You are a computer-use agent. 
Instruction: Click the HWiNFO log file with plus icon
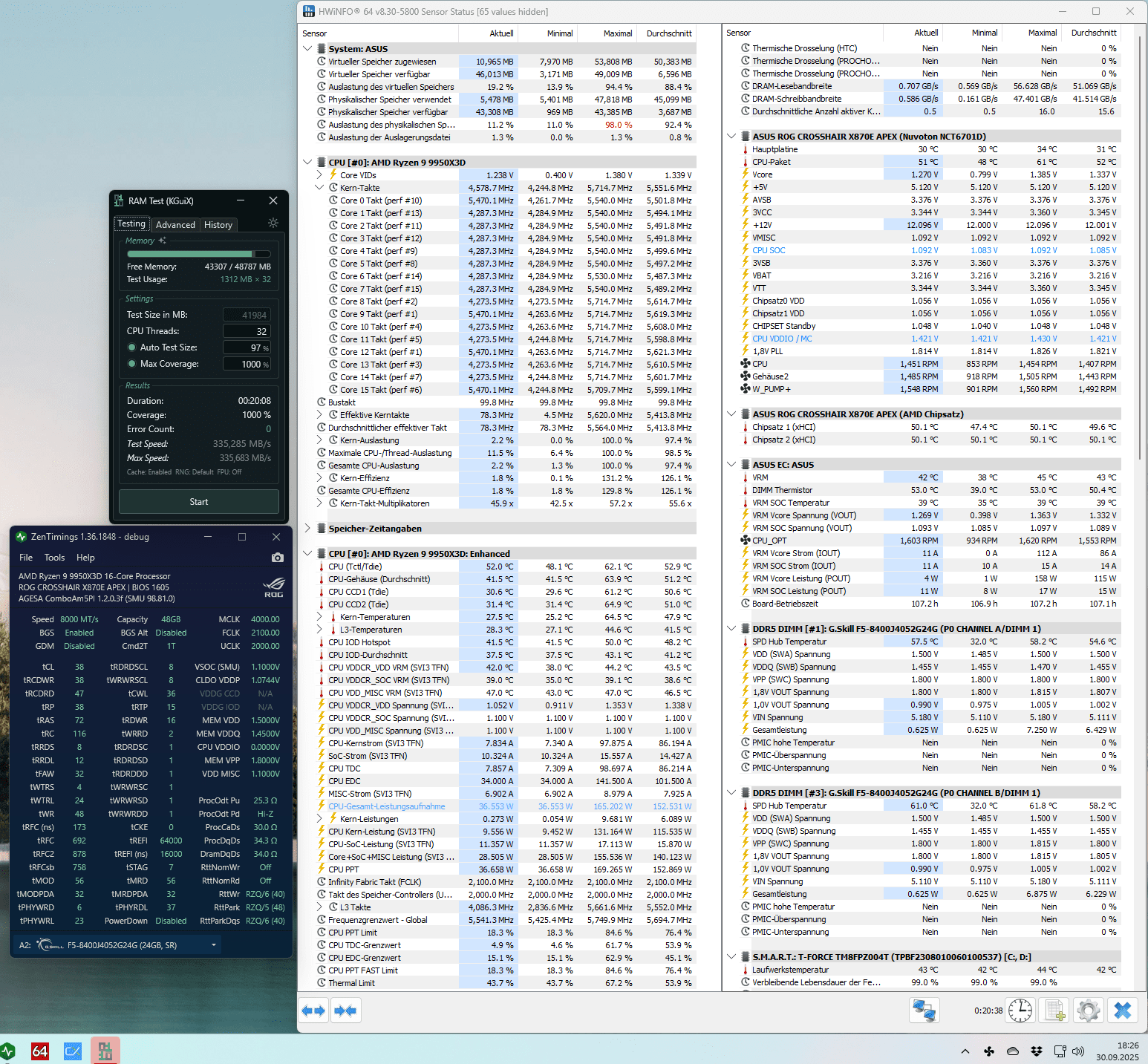coord(1054,1011)
